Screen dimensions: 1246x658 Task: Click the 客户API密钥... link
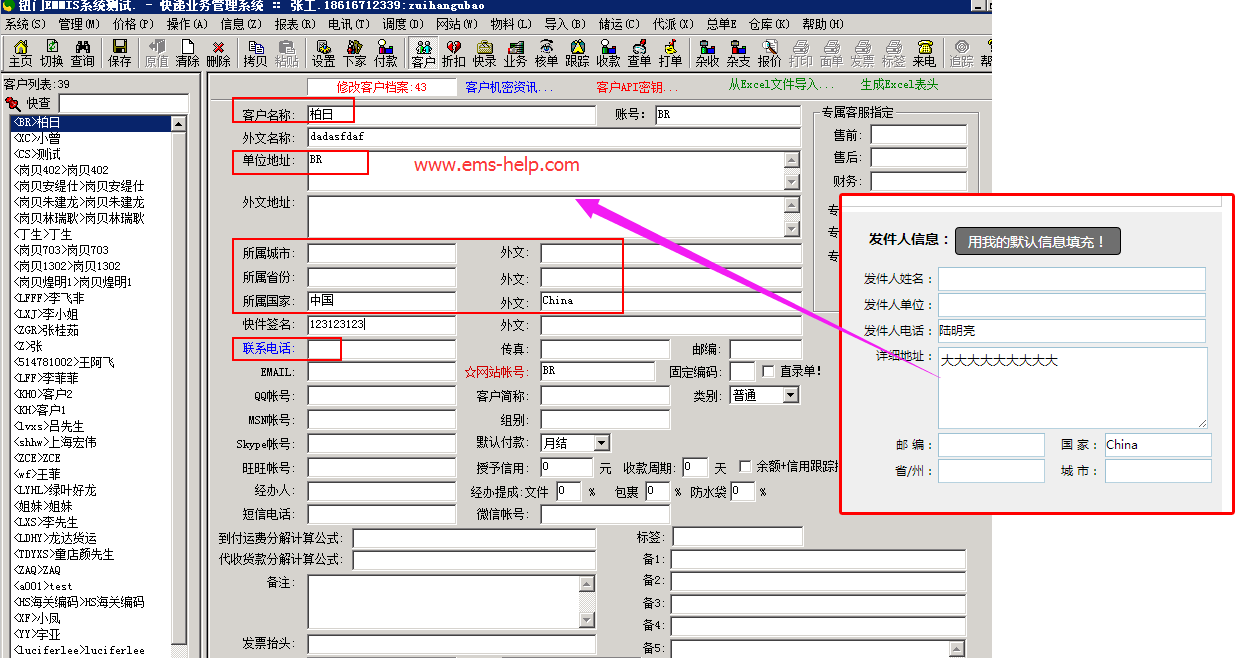pos(637,88)
